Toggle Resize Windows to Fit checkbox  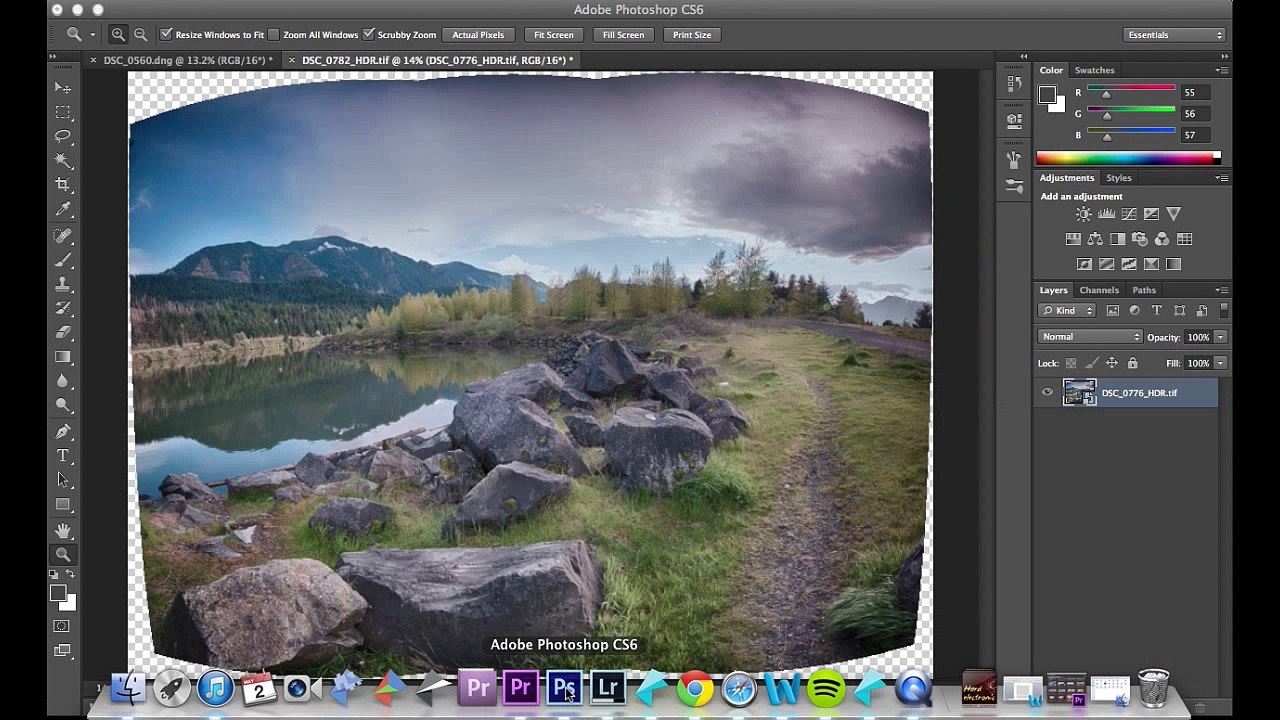pyautogui.click(x=166, y=35)
